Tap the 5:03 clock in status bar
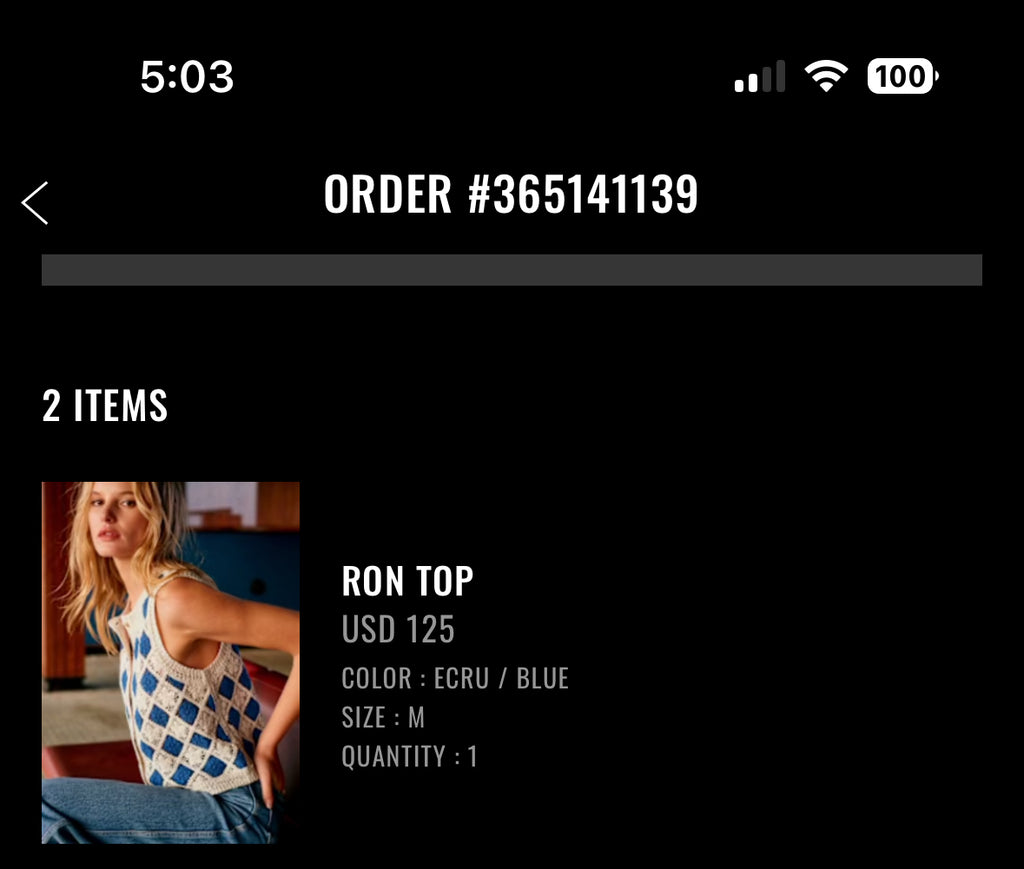Screen dimensions: 1024x869 pos(187,76)
